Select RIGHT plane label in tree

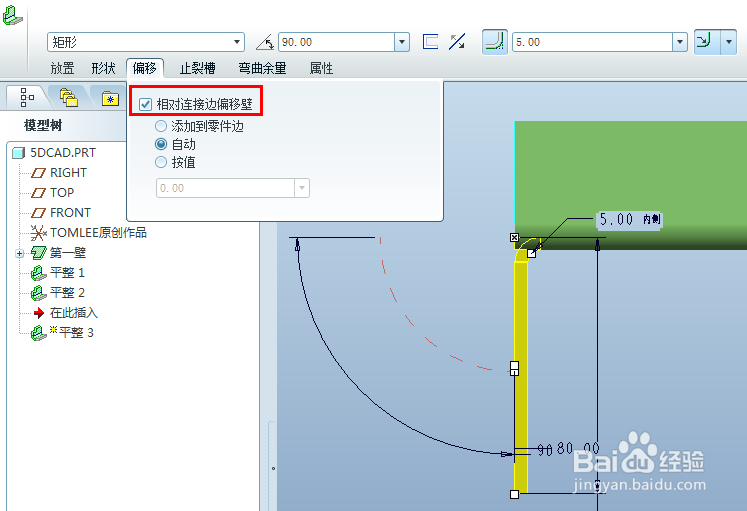69,173
